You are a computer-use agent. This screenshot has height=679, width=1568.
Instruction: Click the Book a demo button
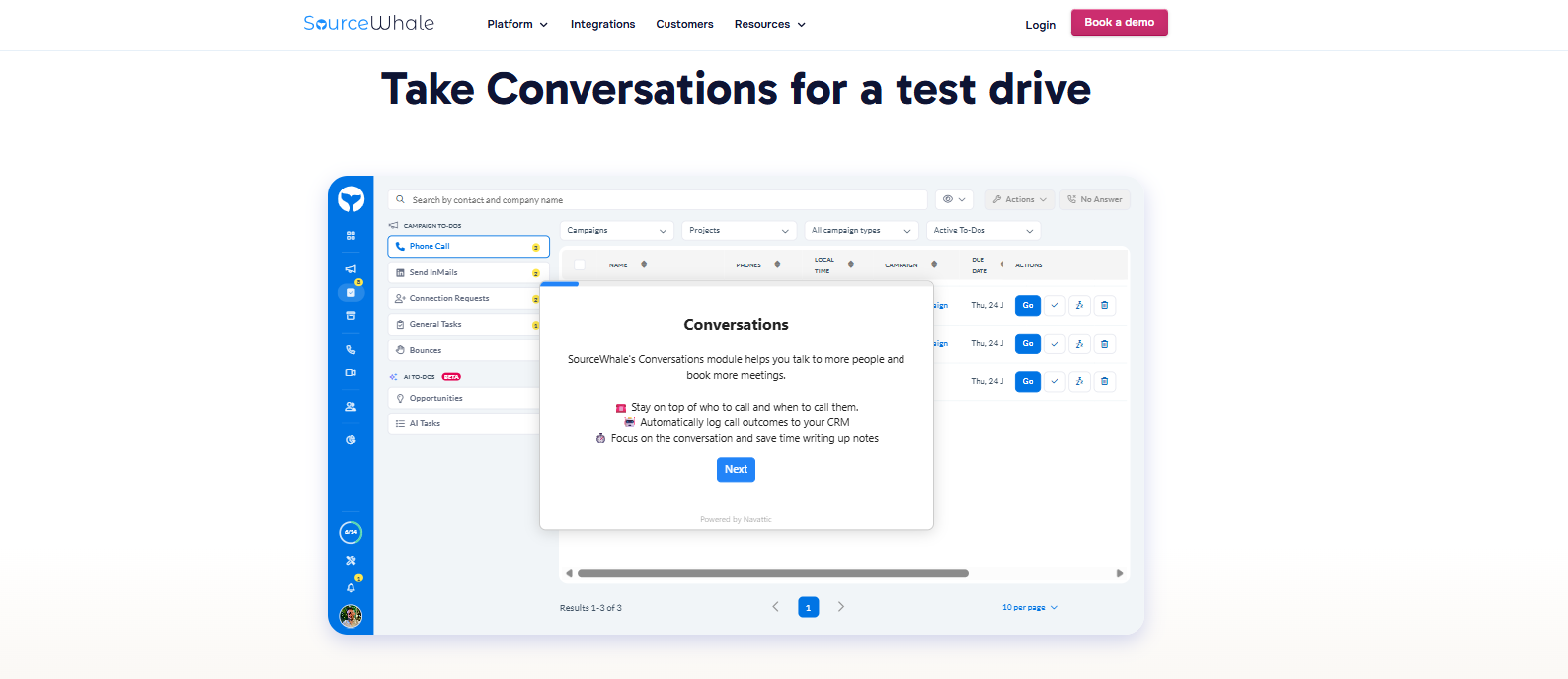[1120, 23]
